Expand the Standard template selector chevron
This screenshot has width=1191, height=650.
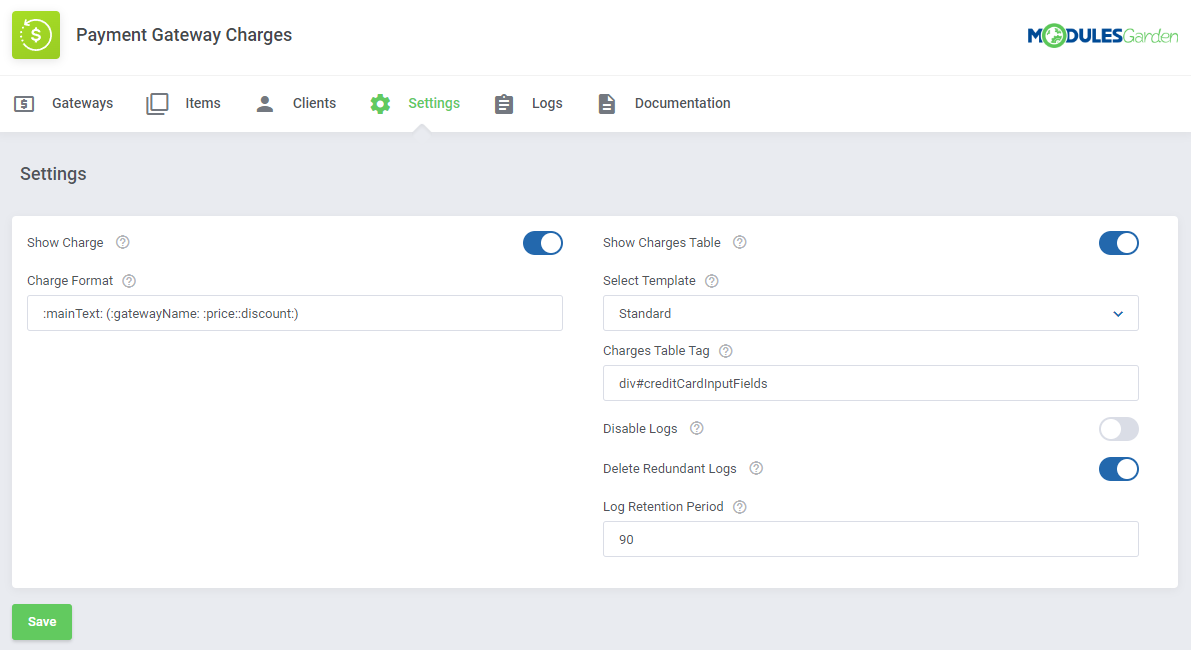coord(1119,313)
